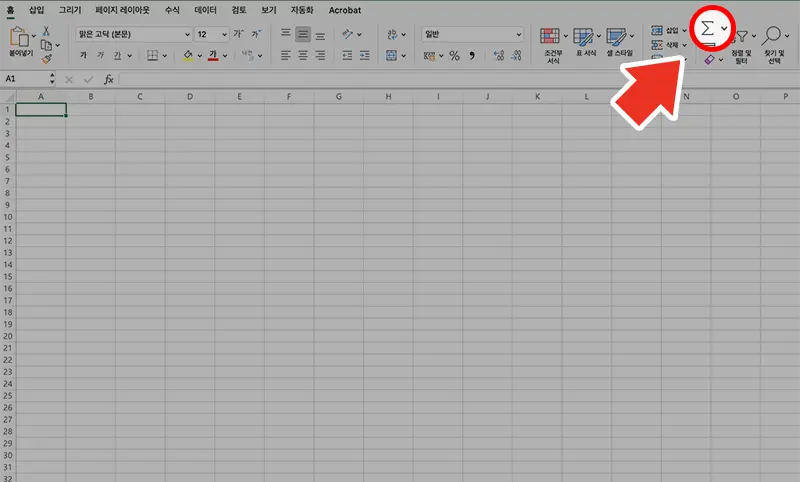Click the comma style icon
This screenshot has height=482, width=800.
[471, 56]
